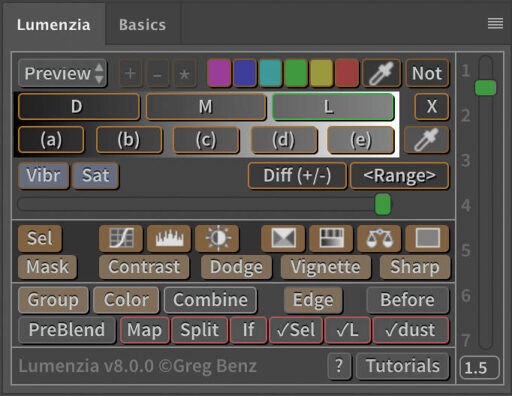Pick the green color swatch
This screenshot has width=512, height=396.
296,73
